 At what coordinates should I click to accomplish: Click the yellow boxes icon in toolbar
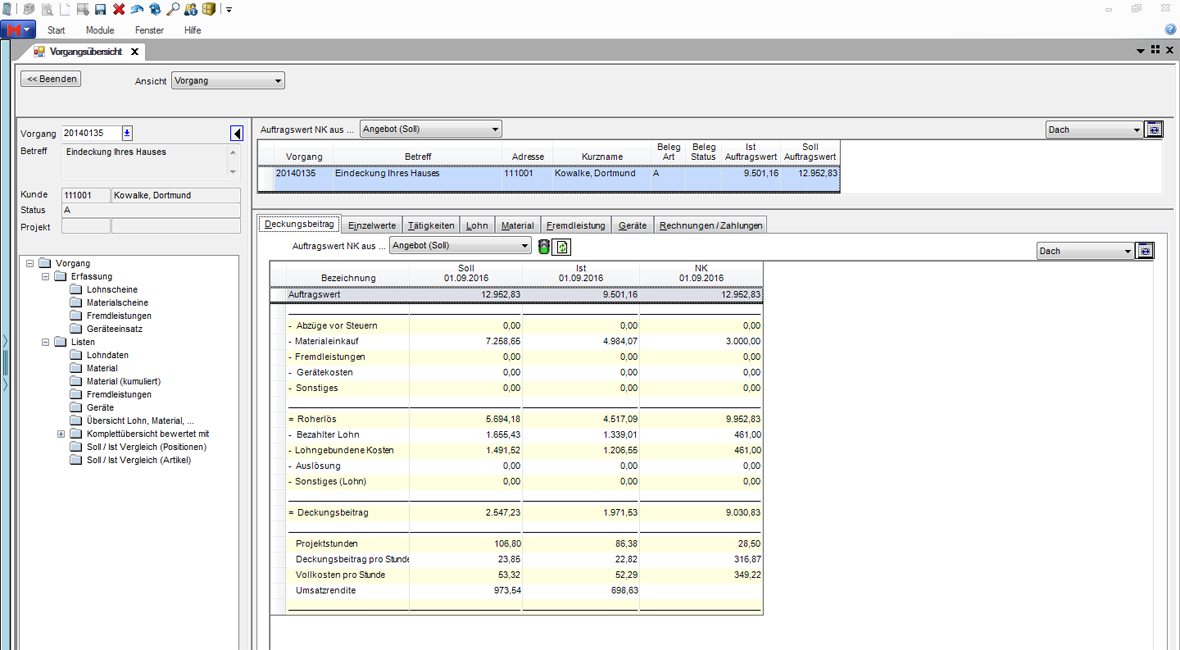tap(209, 9)
